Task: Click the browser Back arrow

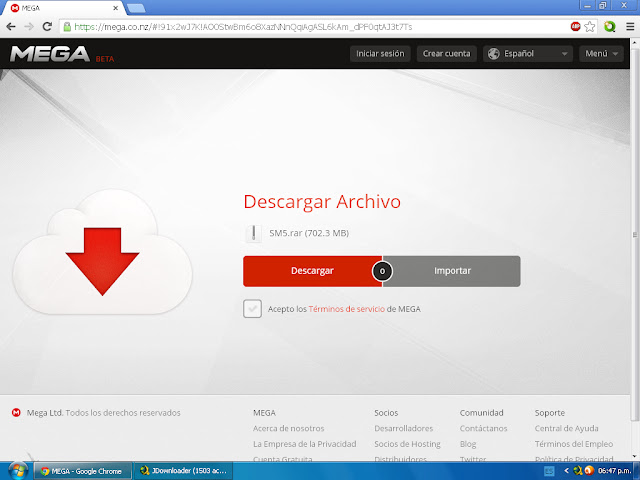Action: coord(11,27)
